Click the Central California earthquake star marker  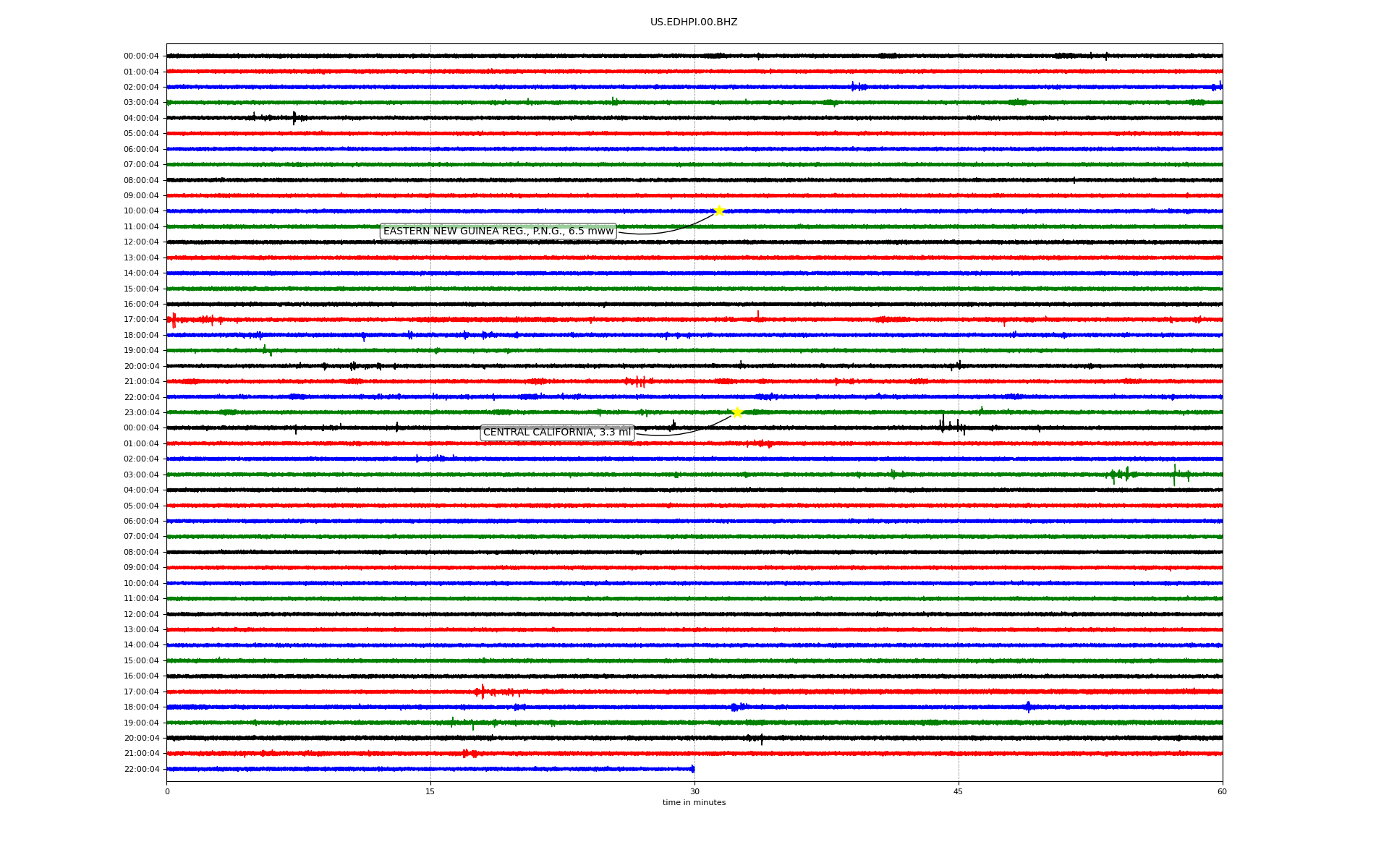click(737, 412)
